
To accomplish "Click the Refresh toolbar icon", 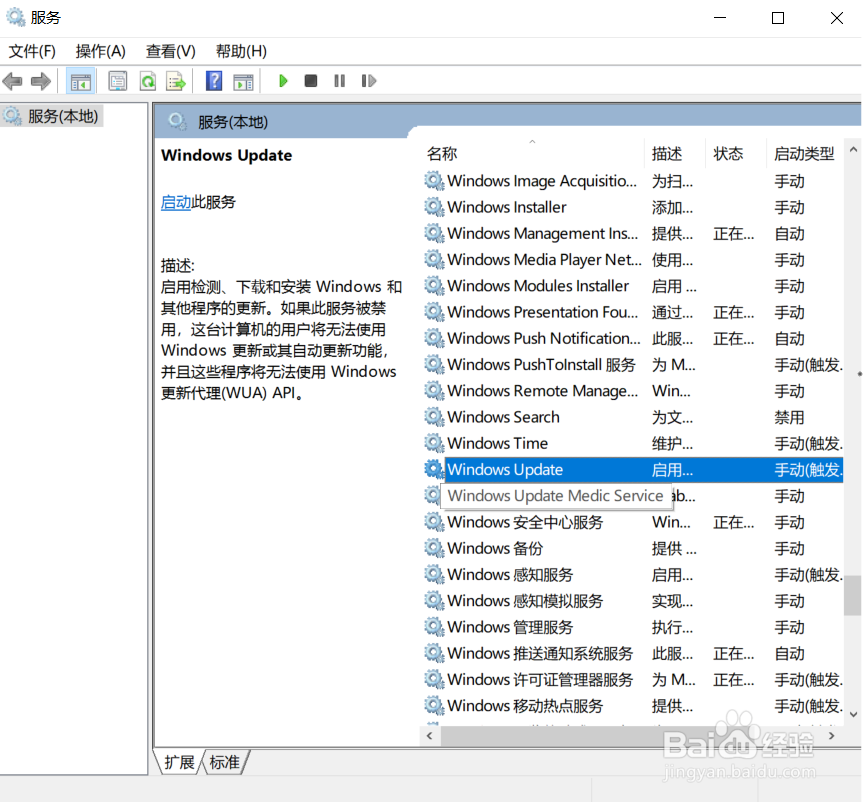I will click(148, 82).
